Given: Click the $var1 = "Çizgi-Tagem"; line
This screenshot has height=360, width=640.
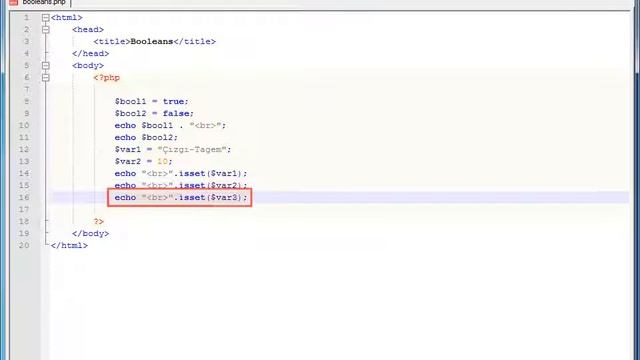Looking at the screenshot, I should coord(173,149).
